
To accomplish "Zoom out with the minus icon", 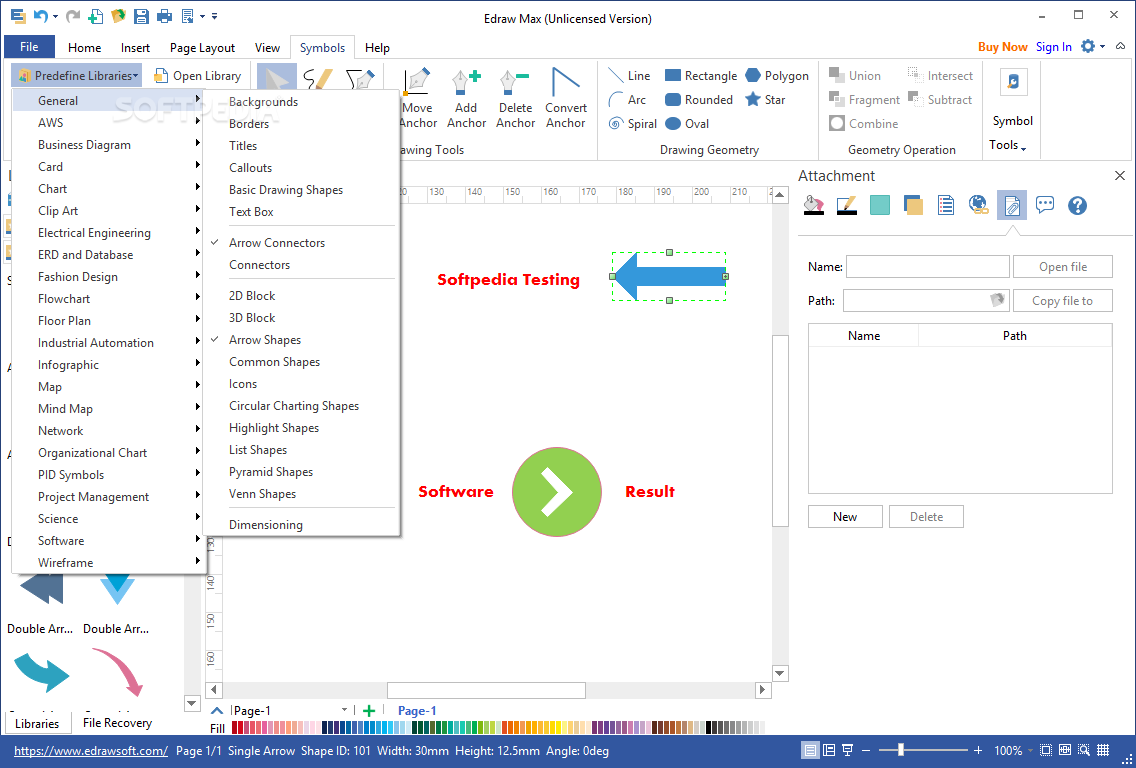I will [x=865, y=751].
